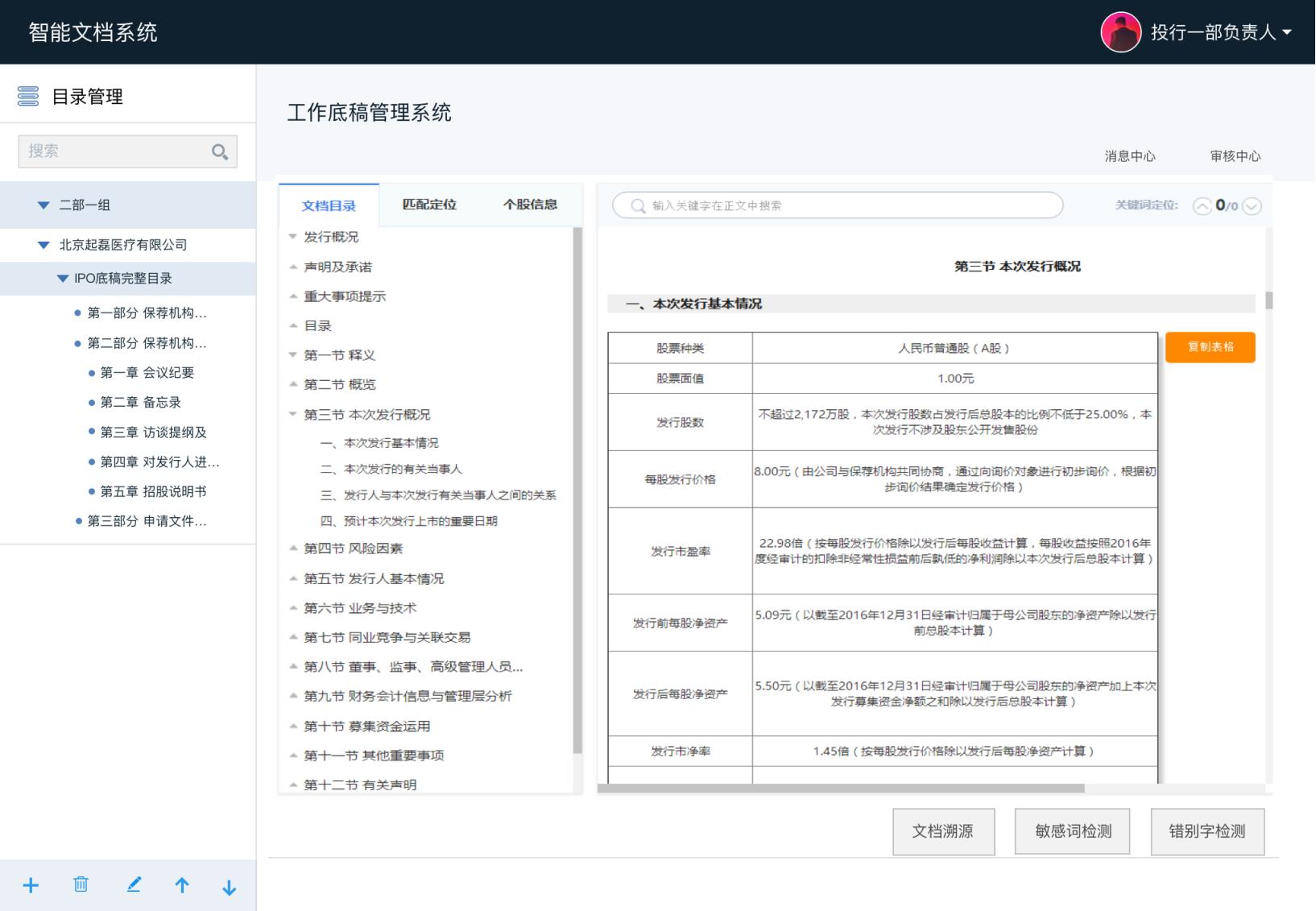Switch to the 个股信息 tab
Viewport: 1316px width, 911px height.
pos(530,205)
